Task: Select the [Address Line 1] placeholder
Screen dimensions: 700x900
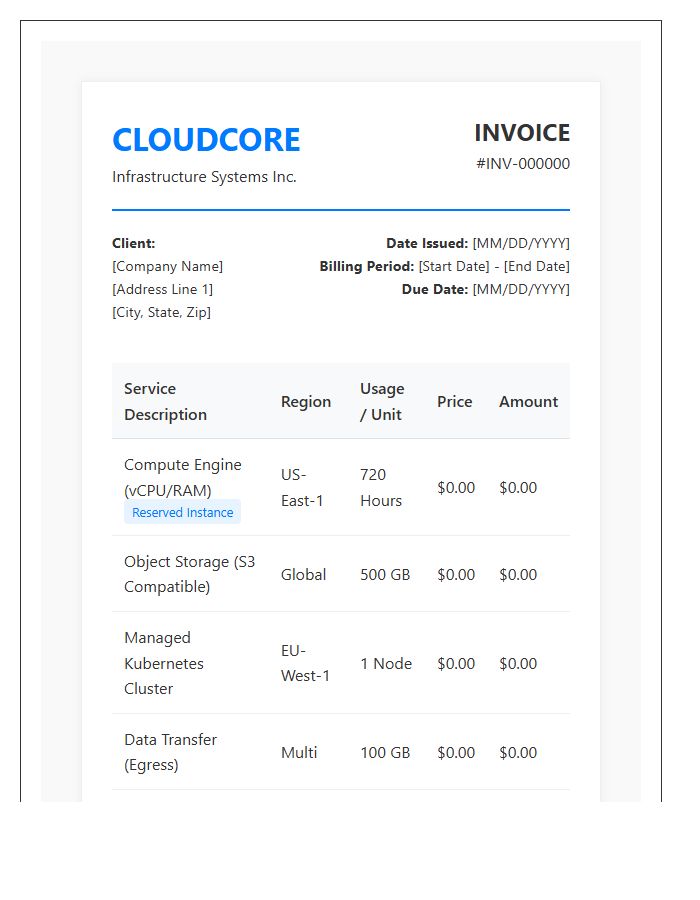Action: (162, 289)
